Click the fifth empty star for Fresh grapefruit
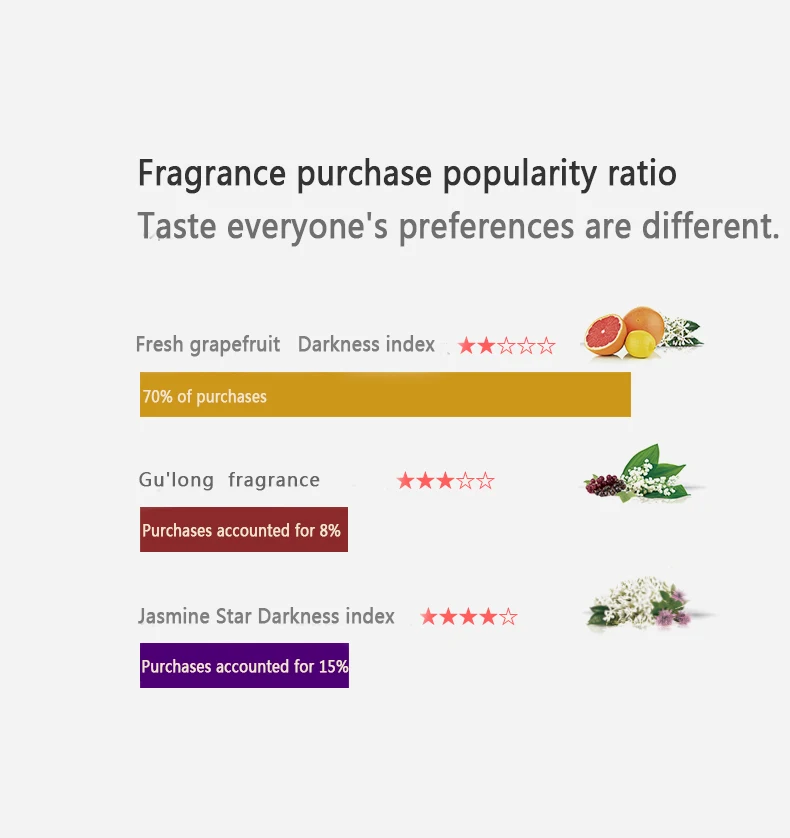The height and width of the screenshot is (838, 790). click(546, 346)
